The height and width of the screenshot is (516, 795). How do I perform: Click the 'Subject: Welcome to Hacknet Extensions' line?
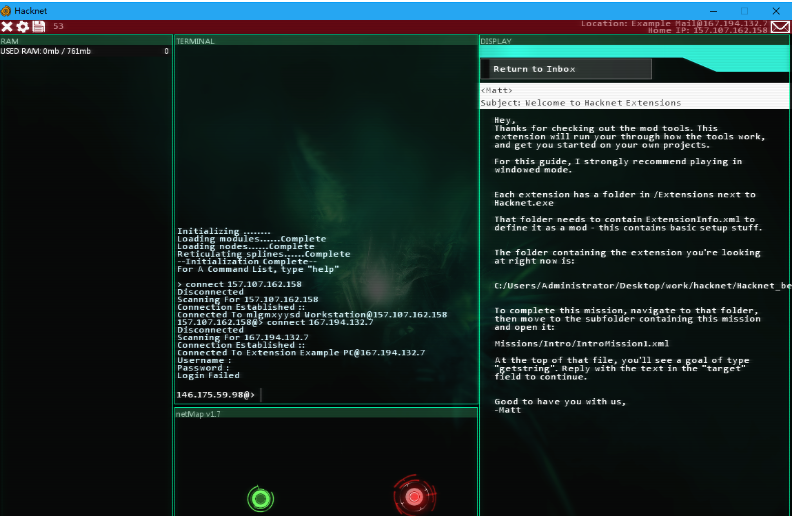(x=581, y=103)
